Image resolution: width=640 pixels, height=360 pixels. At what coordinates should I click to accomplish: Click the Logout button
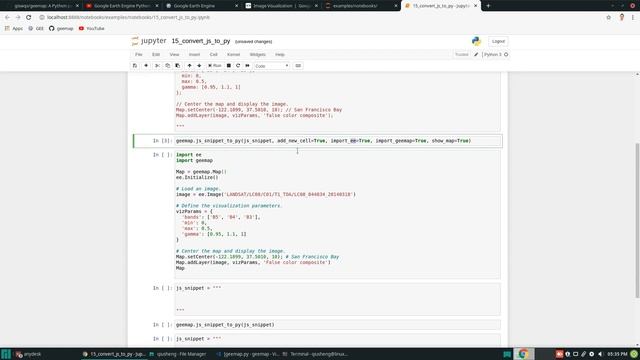(498, 41)
